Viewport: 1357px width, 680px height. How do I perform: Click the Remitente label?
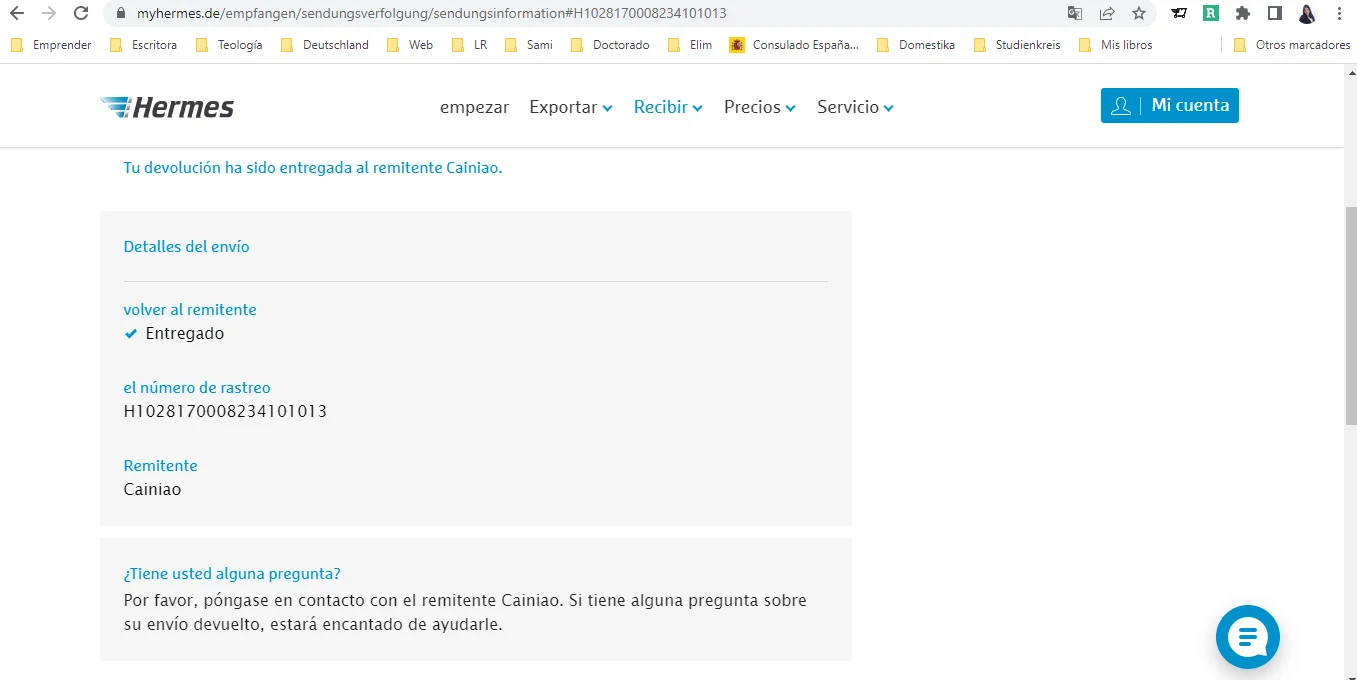(160, 466)
